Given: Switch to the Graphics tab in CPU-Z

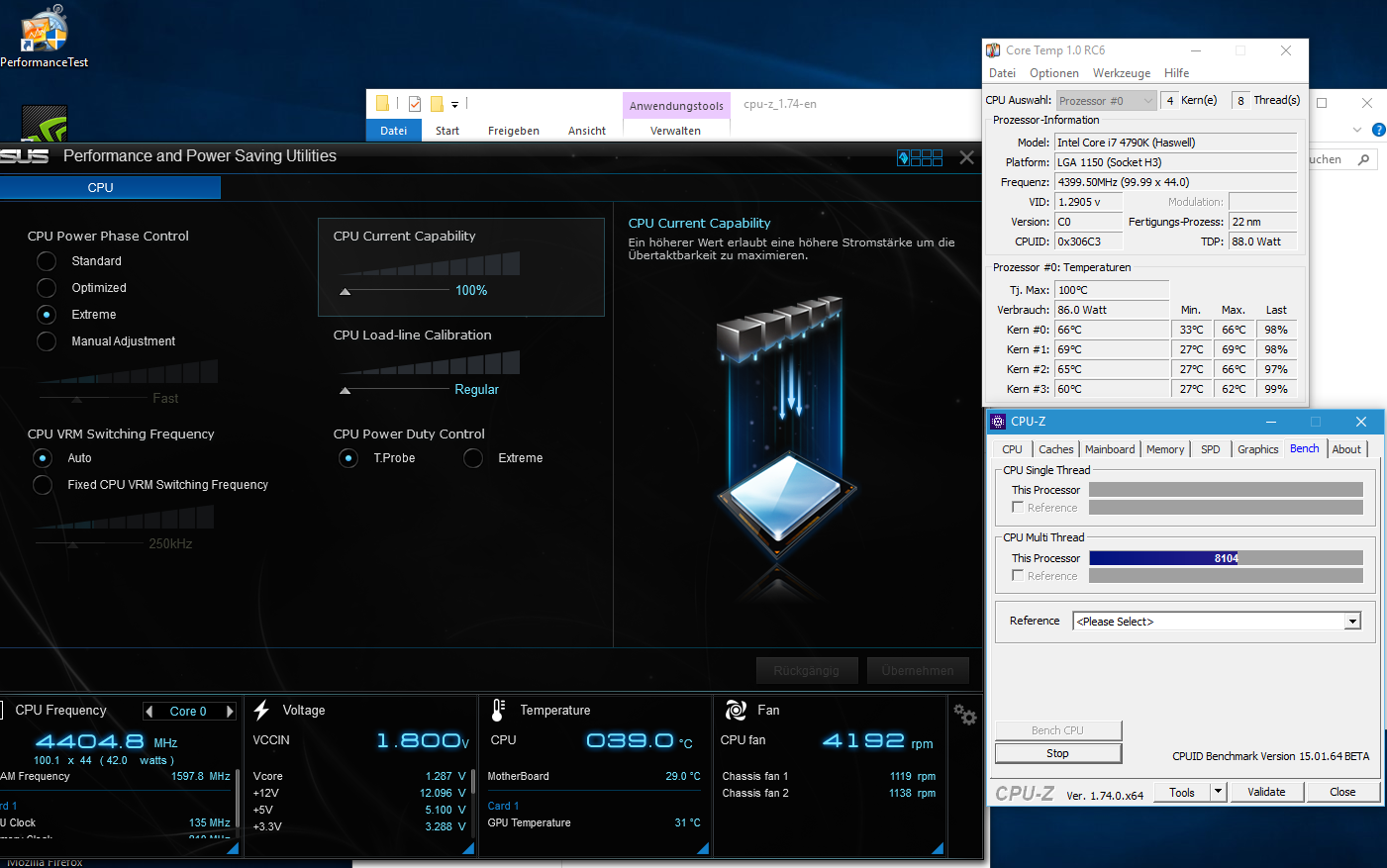Looking at the screenshot, I should pos(1258,449).
